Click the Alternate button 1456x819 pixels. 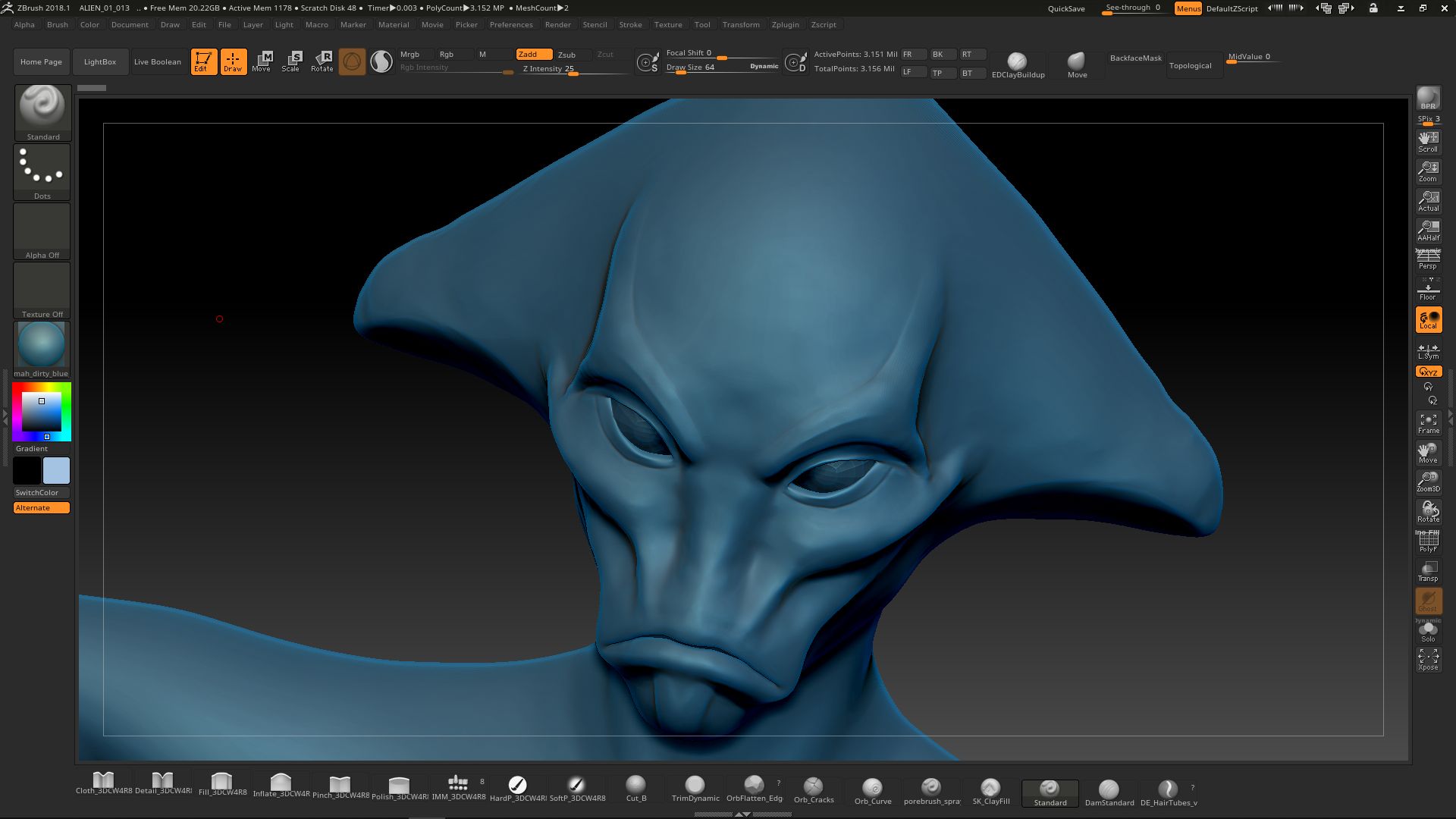(x=42, y=507)
